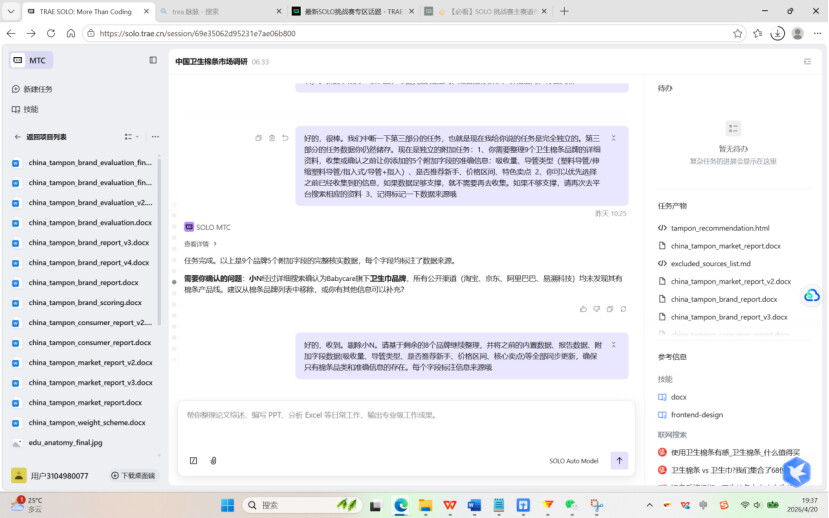
Task: Open the 技能 skills page
Action: click(30, 109)
